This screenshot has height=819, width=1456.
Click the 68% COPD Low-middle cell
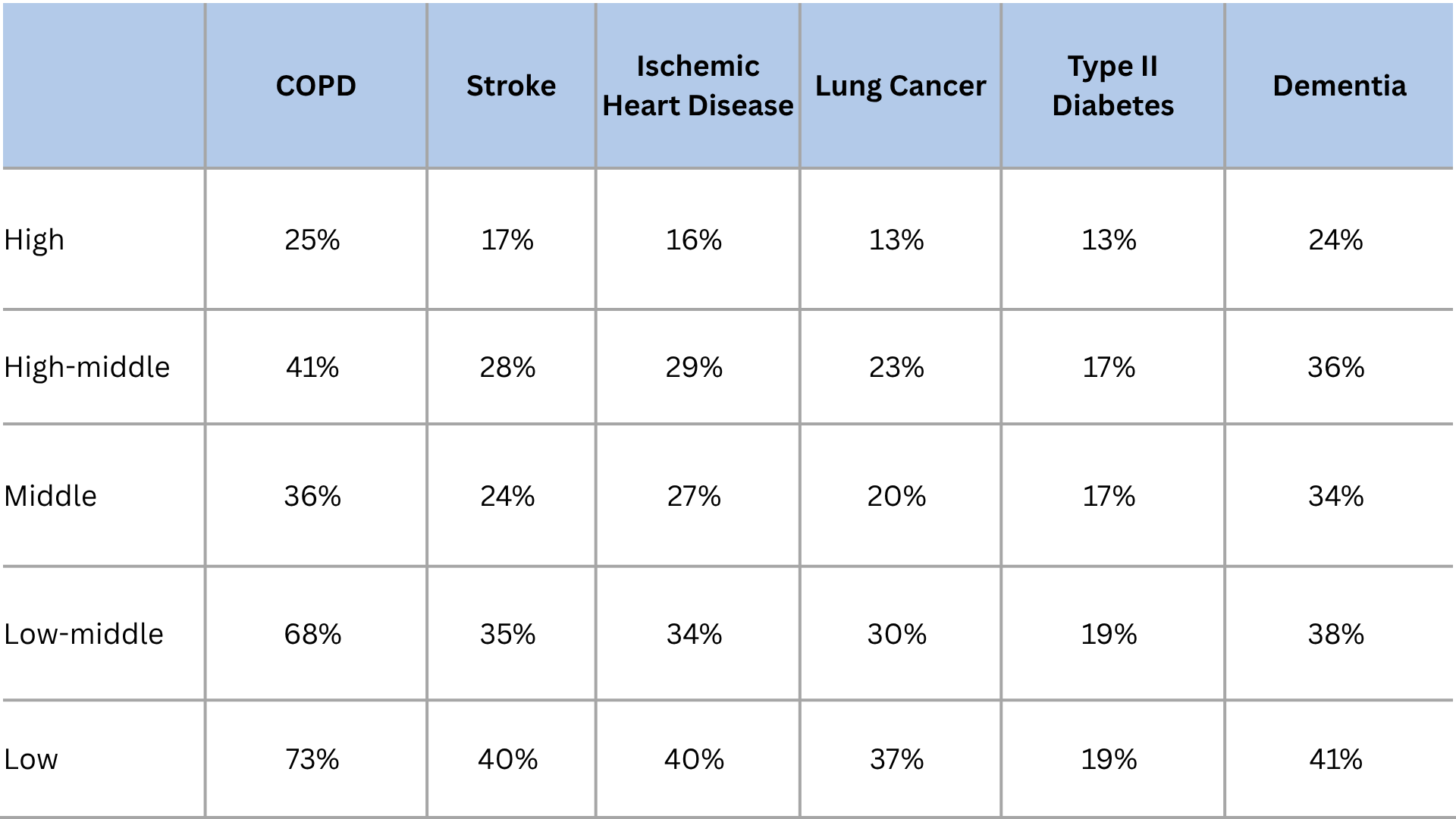click(x=312, y=634)
